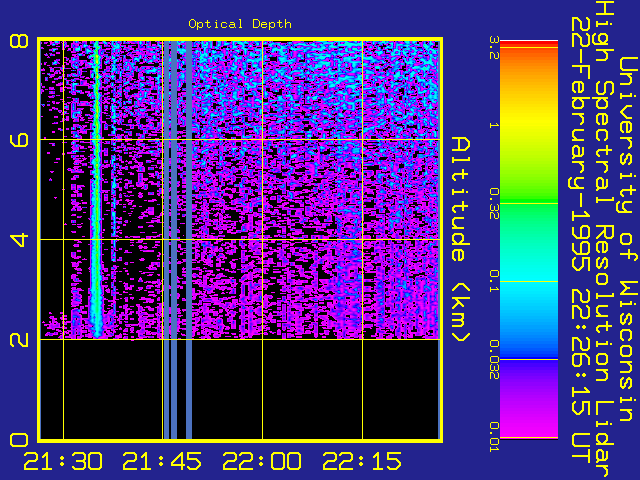This screenshot has width=640, height=480.
Task: Click the colorbar scale value 1
Action: (x=494, y=125)
